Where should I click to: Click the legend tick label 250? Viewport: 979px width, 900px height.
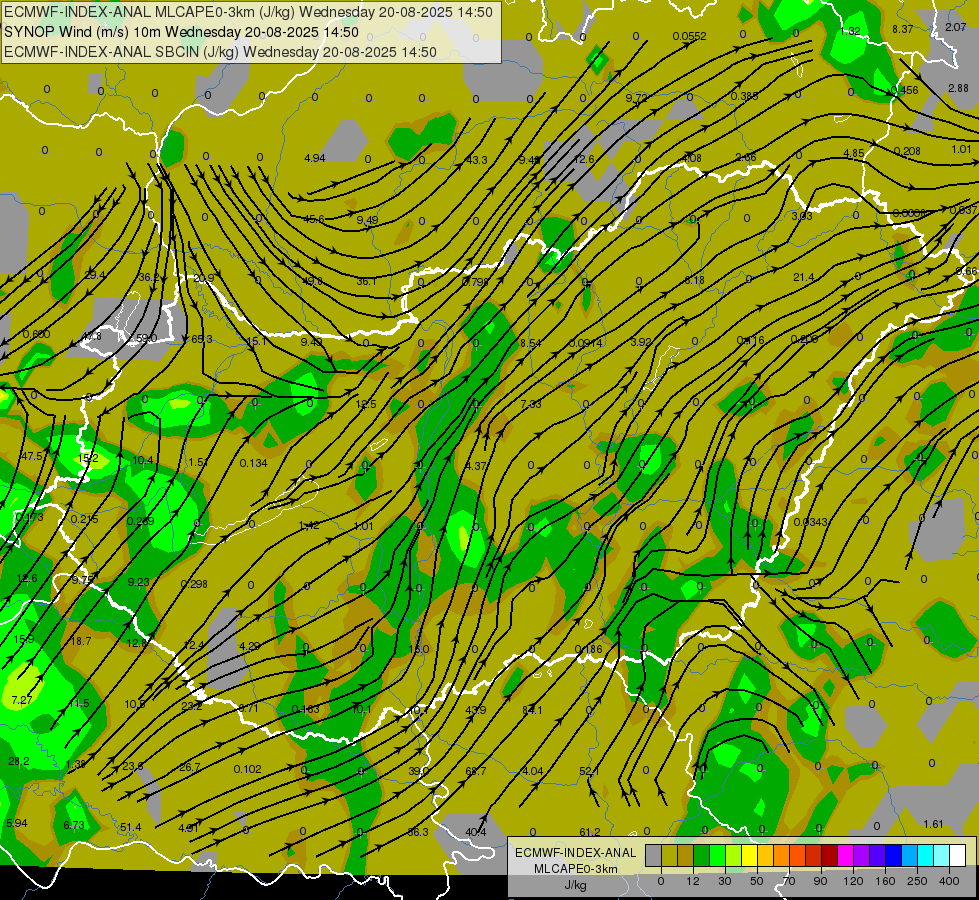917,881
